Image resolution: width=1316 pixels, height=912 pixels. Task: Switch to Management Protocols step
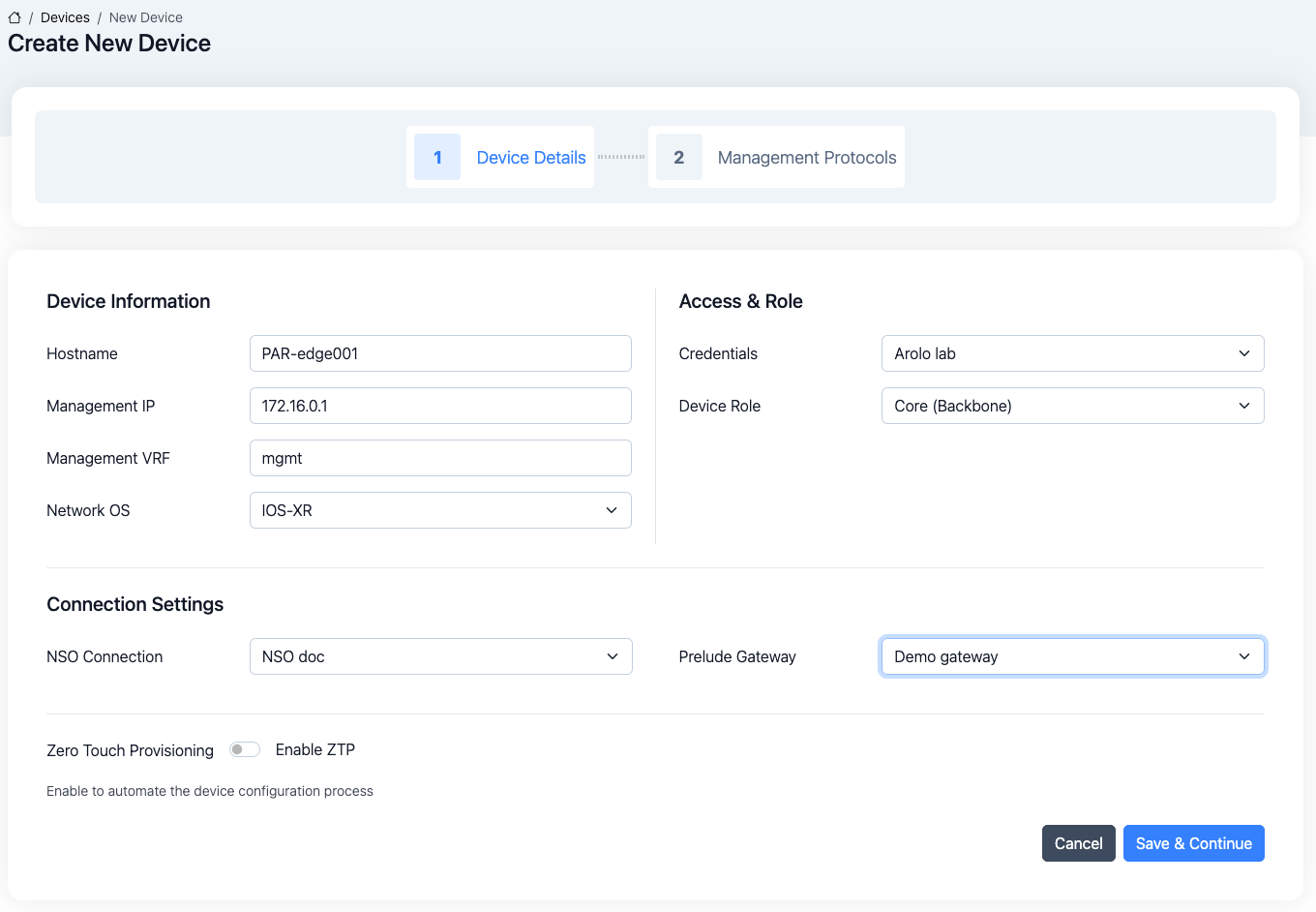[x=806, y=158]
